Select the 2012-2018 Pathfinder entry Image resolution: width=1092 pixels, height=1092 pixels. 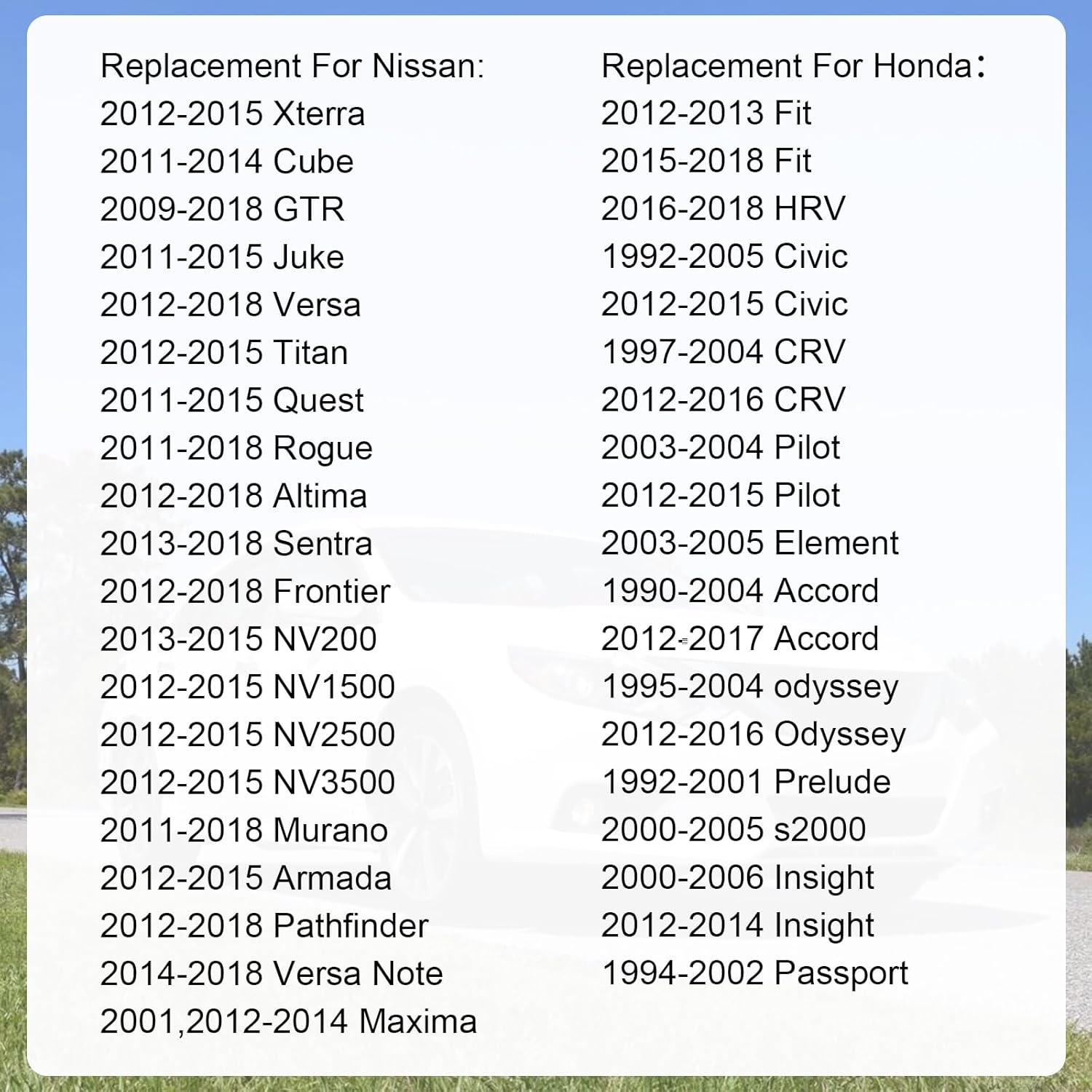[x=264, y=926]
